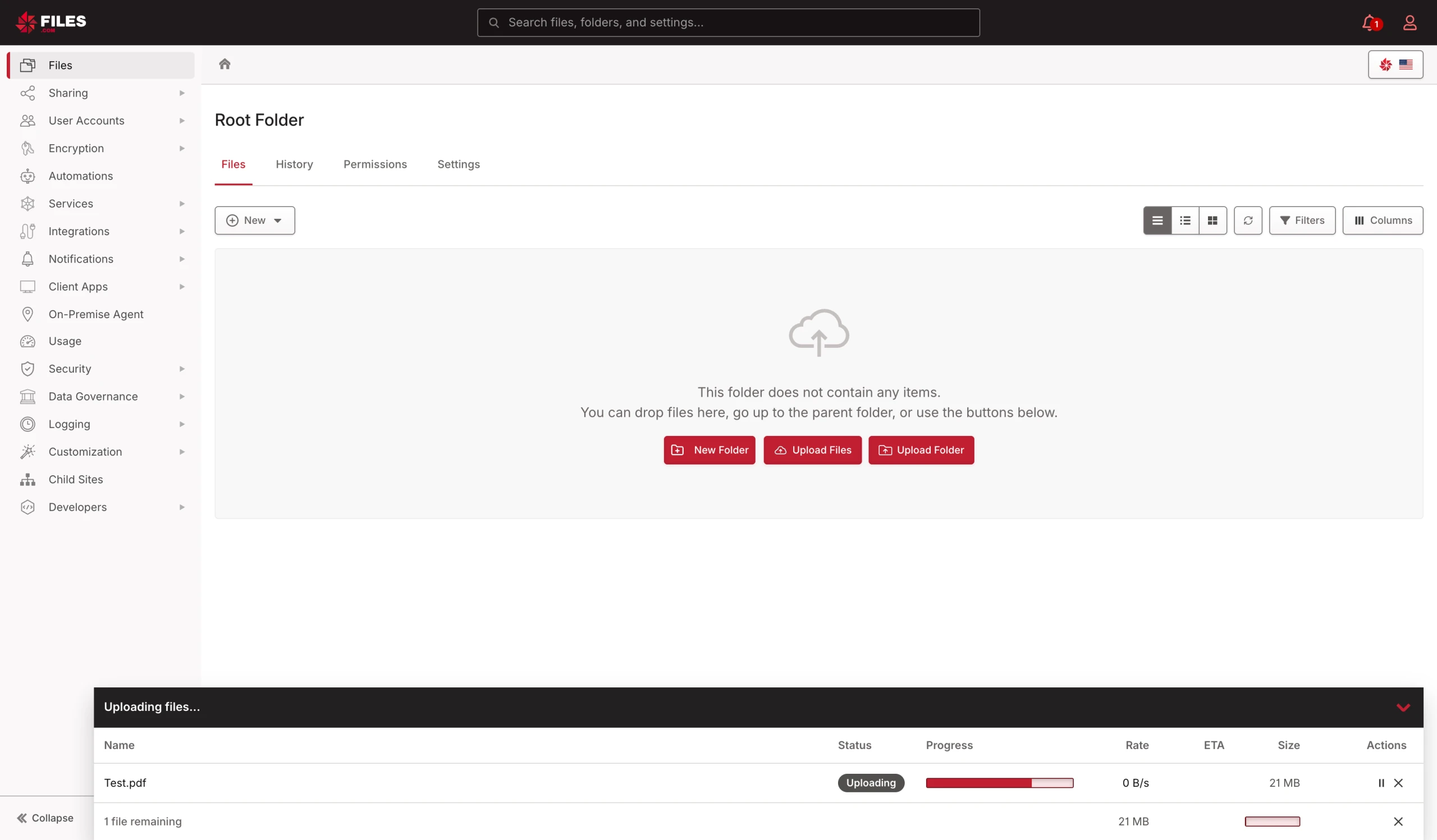Click the Encryption sidebar icon
Image resolution: width=1437 pixels, height=840 pixels.
(x=28, y=148)
